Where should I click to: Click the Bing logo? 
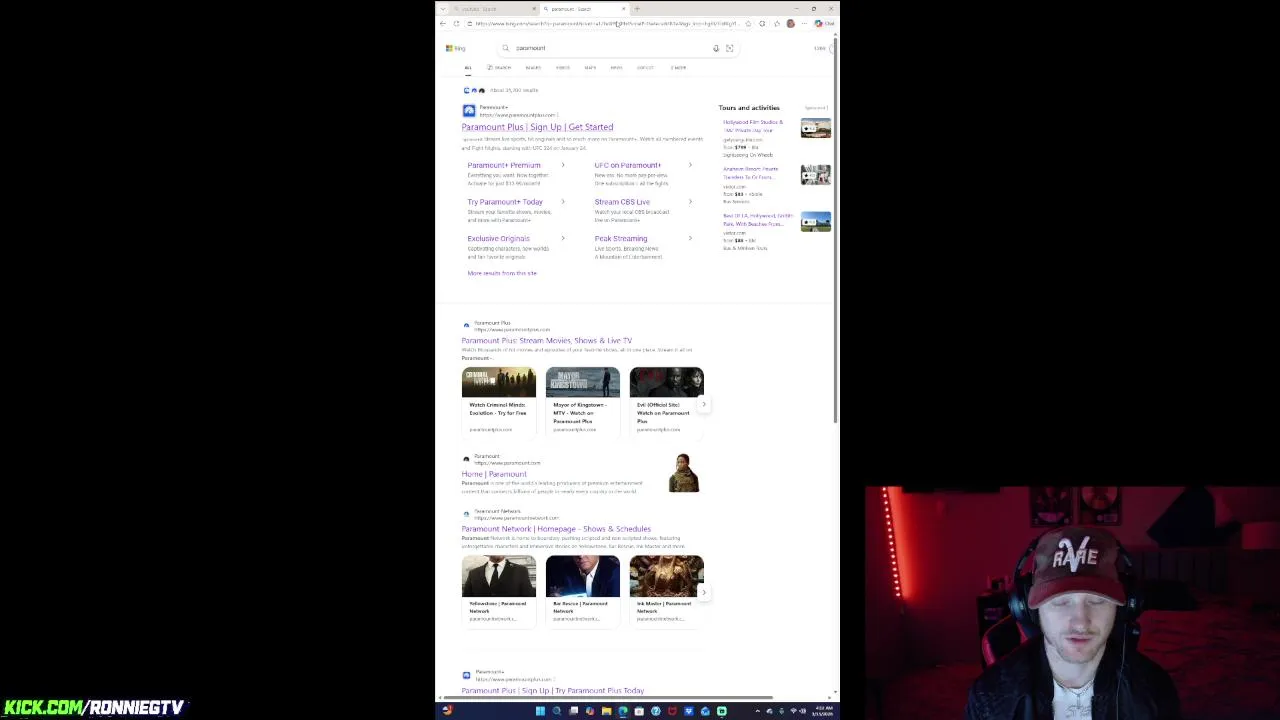coord(456,48)
